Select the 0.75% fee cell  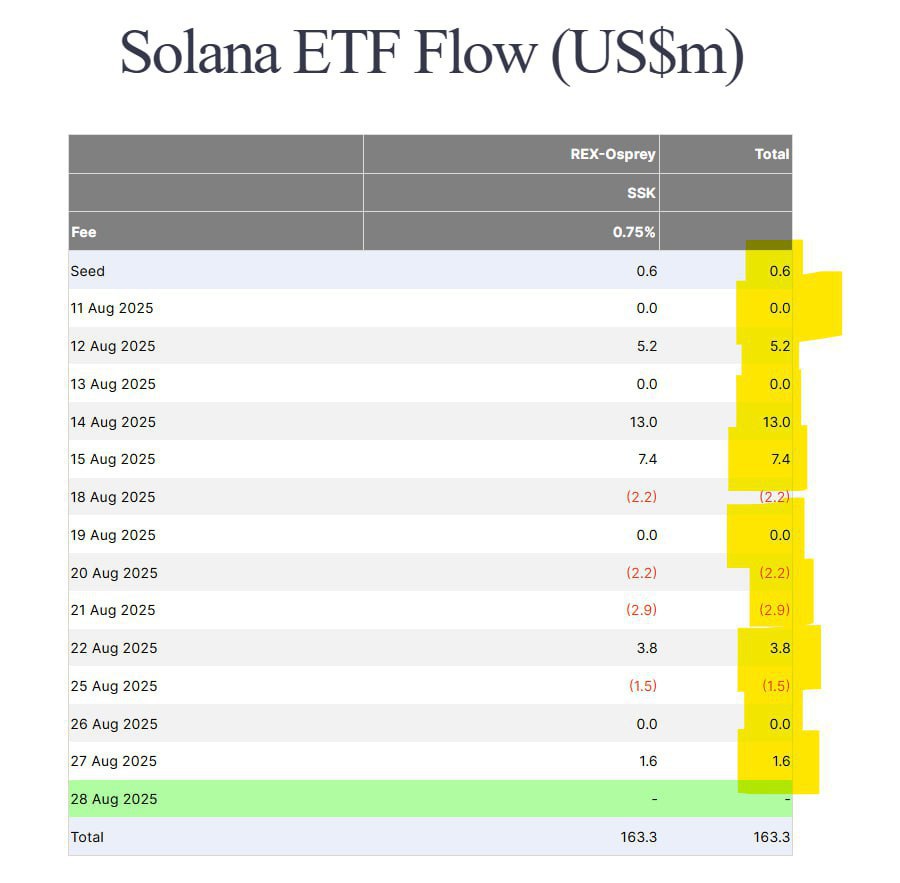634,232
